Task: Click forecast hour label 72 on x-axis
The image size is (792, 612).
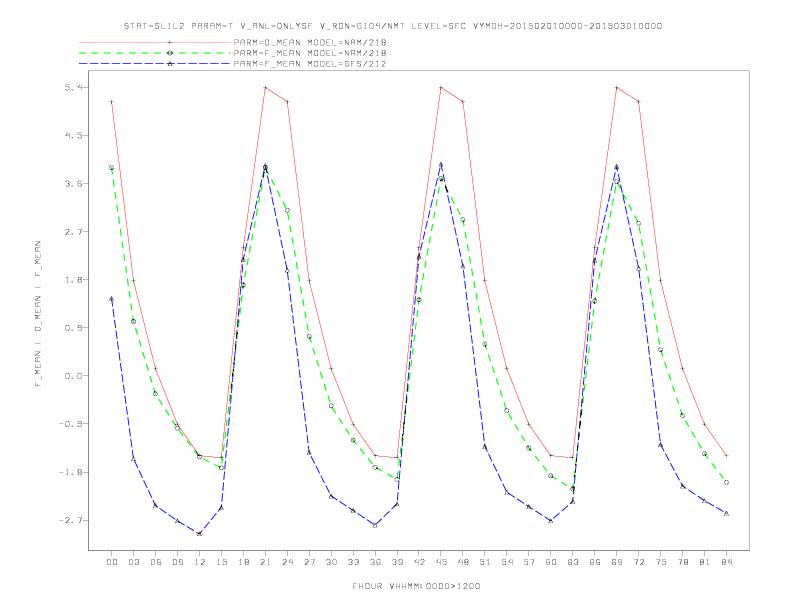Action: pyautogui.click(x=639, y=562)
